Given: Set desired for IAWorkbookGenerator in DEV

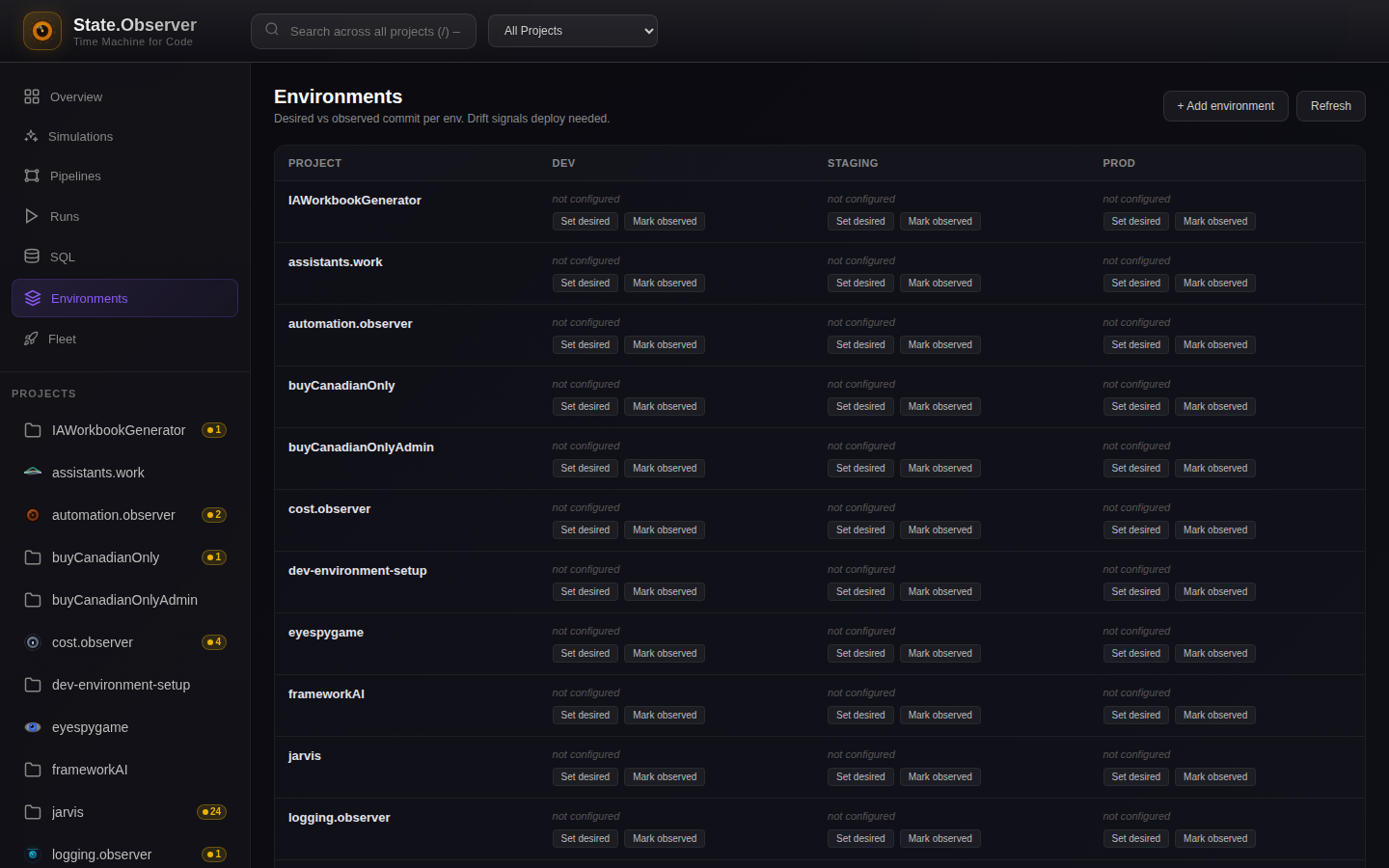Looking at the screenshot, I should coord(586,222).
